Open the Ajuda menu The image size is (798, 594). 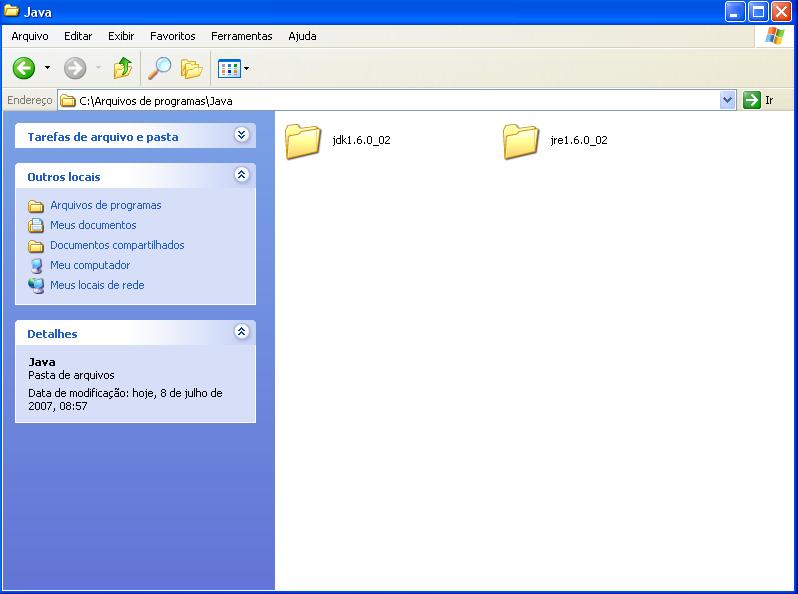[x=302, y=36]
